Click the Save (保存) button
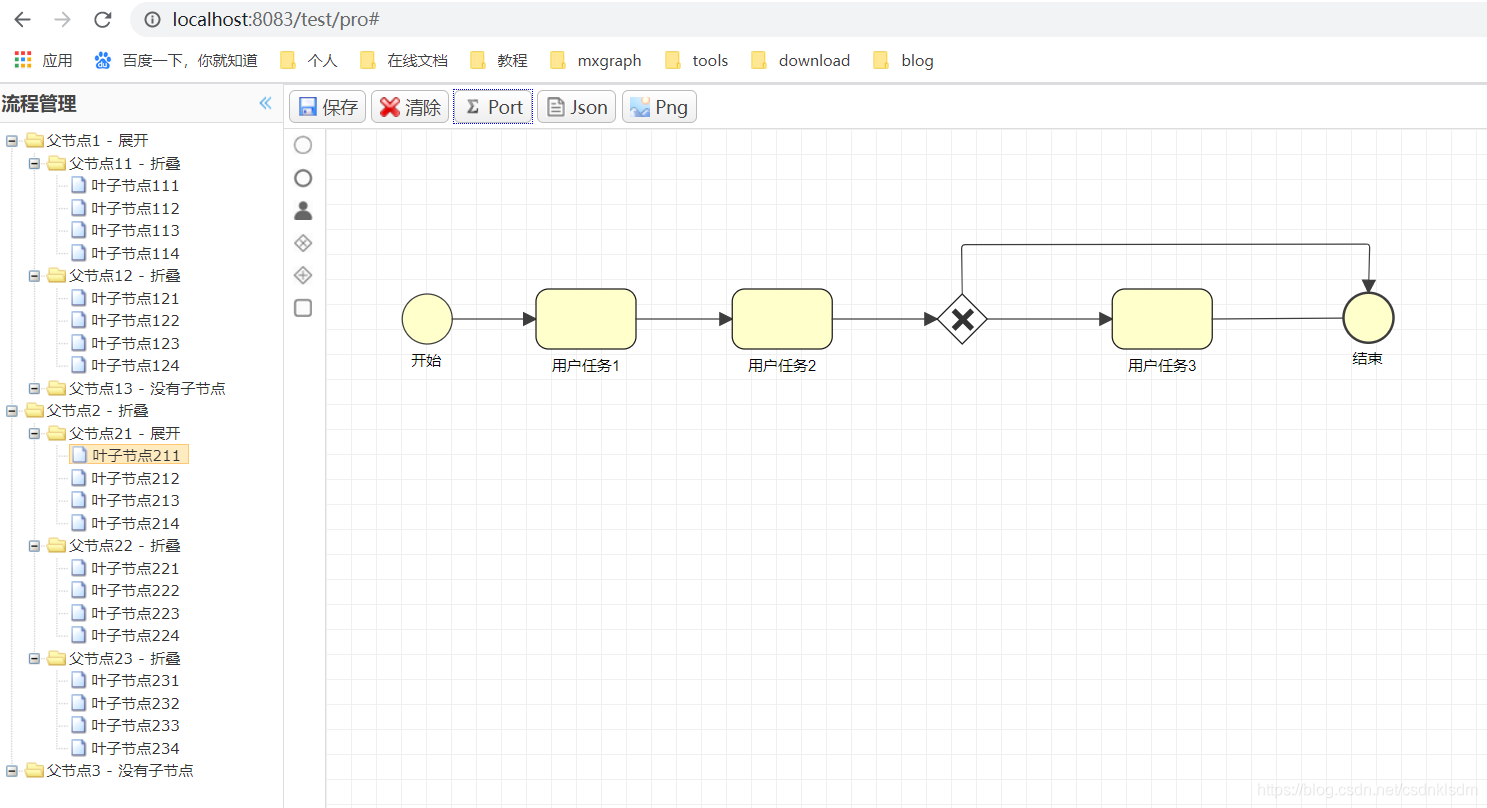 pos(328,107)
